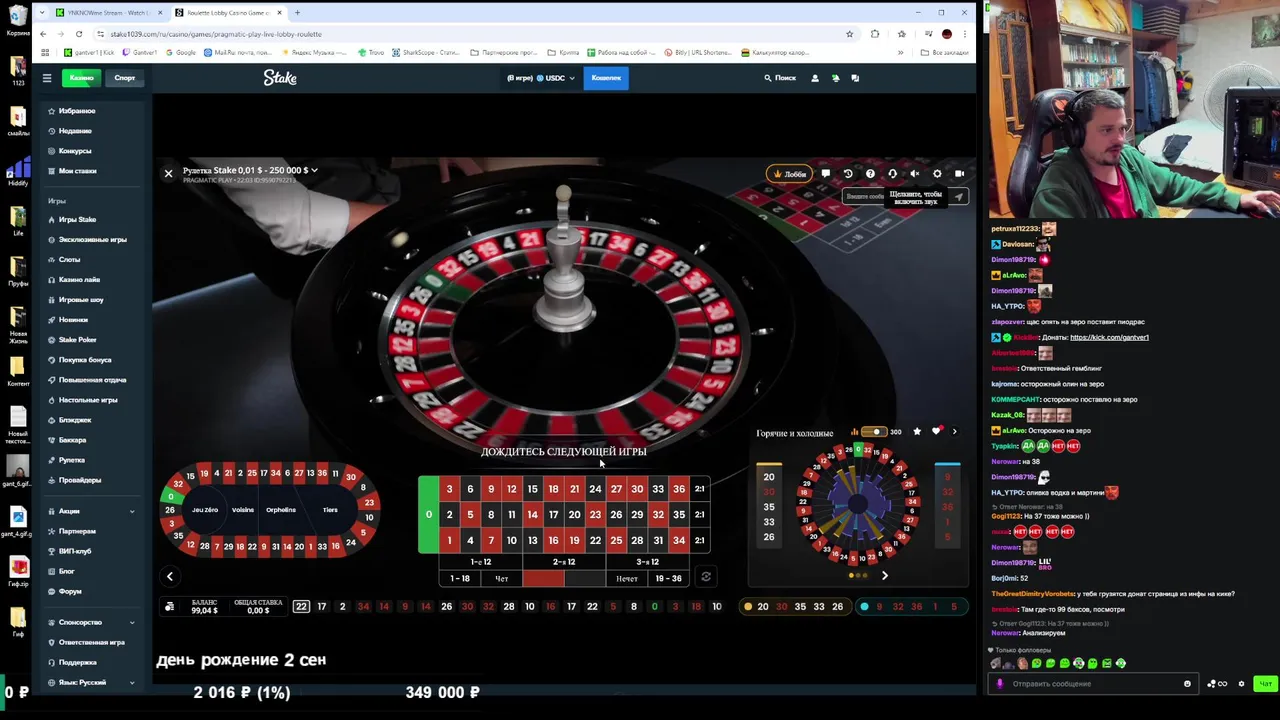The width and height of the screenshot is (1280, 720).
Task: Go to next statistics page arrow
Action: coord(884,576)
